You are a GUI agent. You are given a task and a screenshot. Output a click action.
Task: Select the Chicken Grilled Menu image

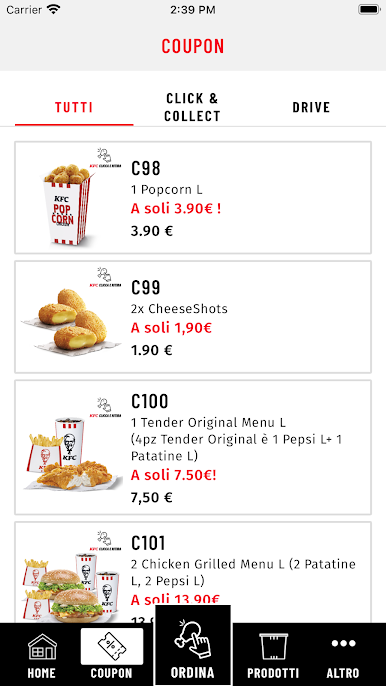click(71, 588)
